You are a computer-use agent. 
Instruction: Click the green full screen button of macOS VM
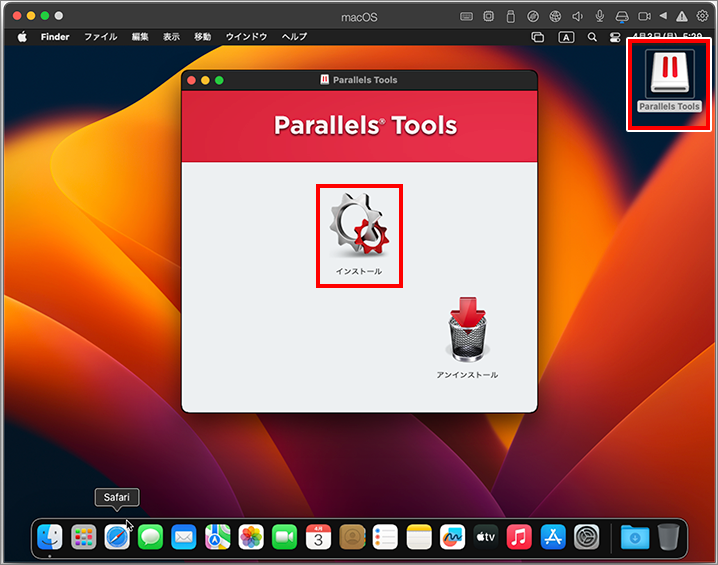click(45, 16)
